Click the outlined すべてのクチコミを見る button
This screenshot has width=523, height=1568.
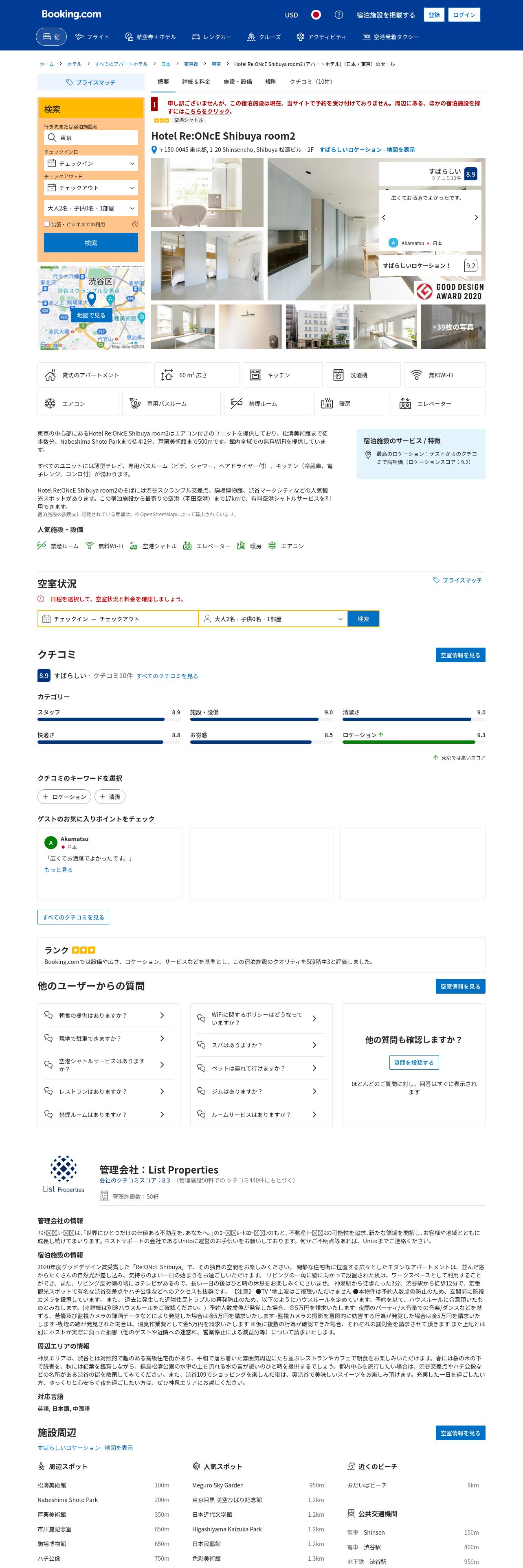tap(73, 917)
